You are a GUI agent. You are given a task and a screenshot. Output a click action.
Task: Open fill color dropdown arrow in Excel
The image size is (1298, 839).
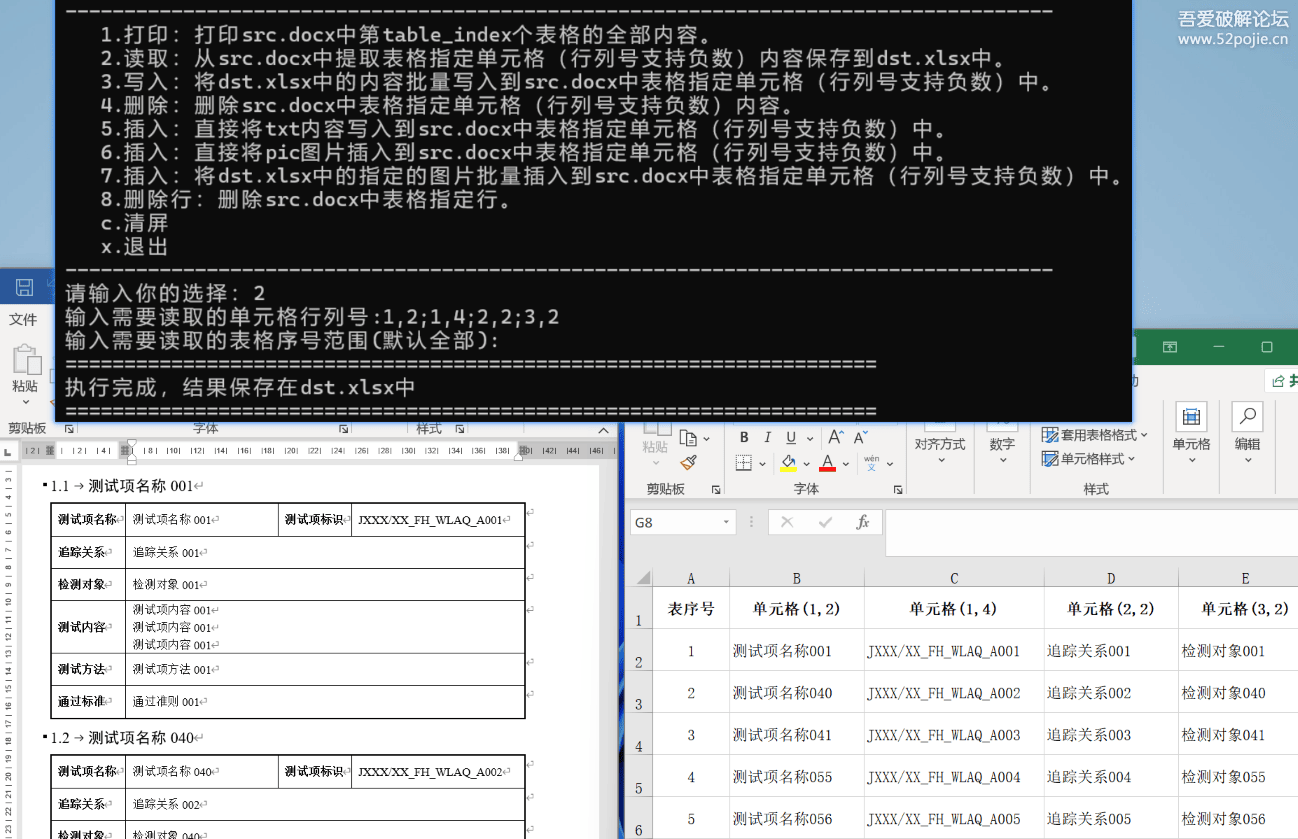point(806,464)
